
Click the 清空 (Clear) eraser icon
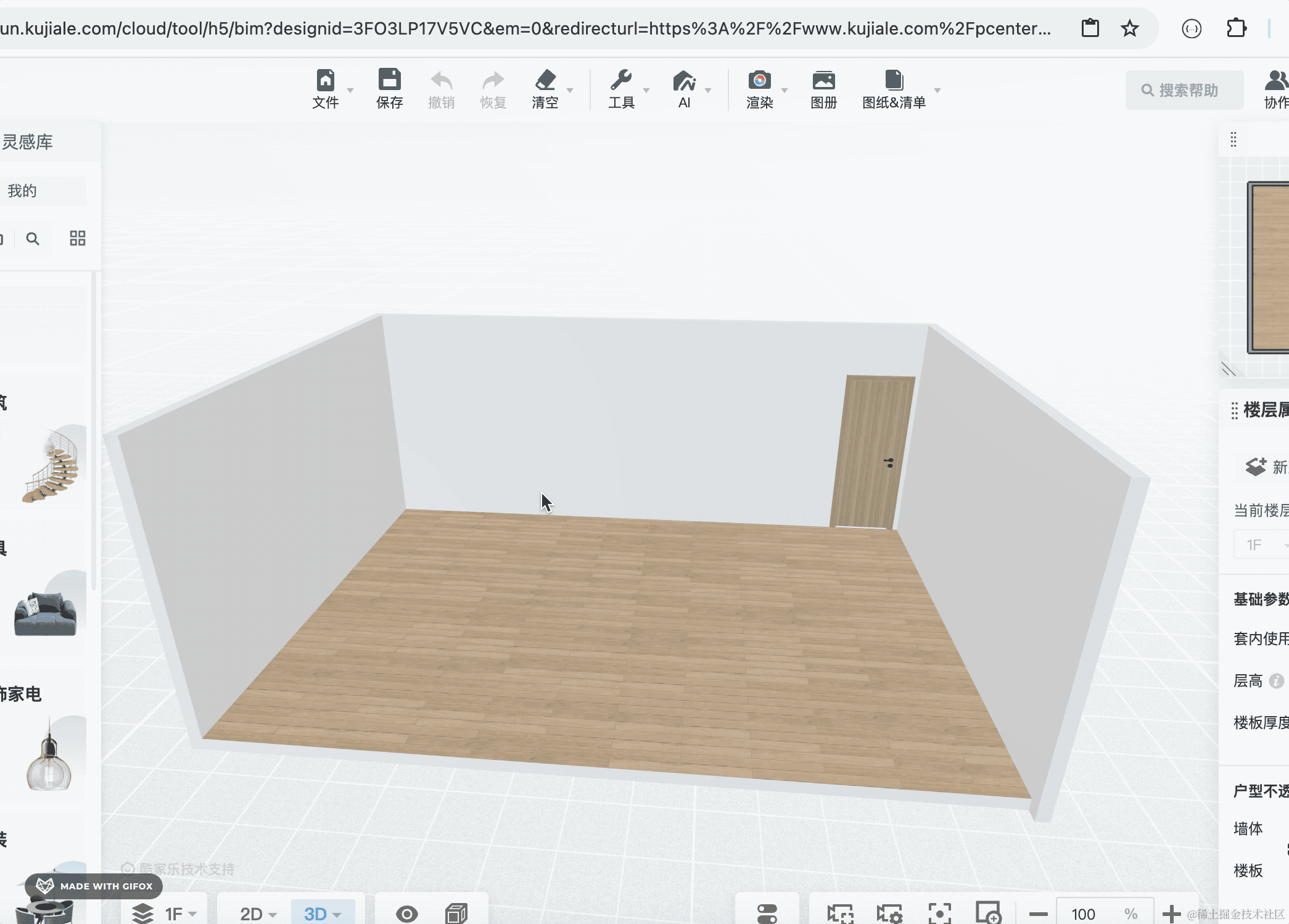click(x=545, y=80)
